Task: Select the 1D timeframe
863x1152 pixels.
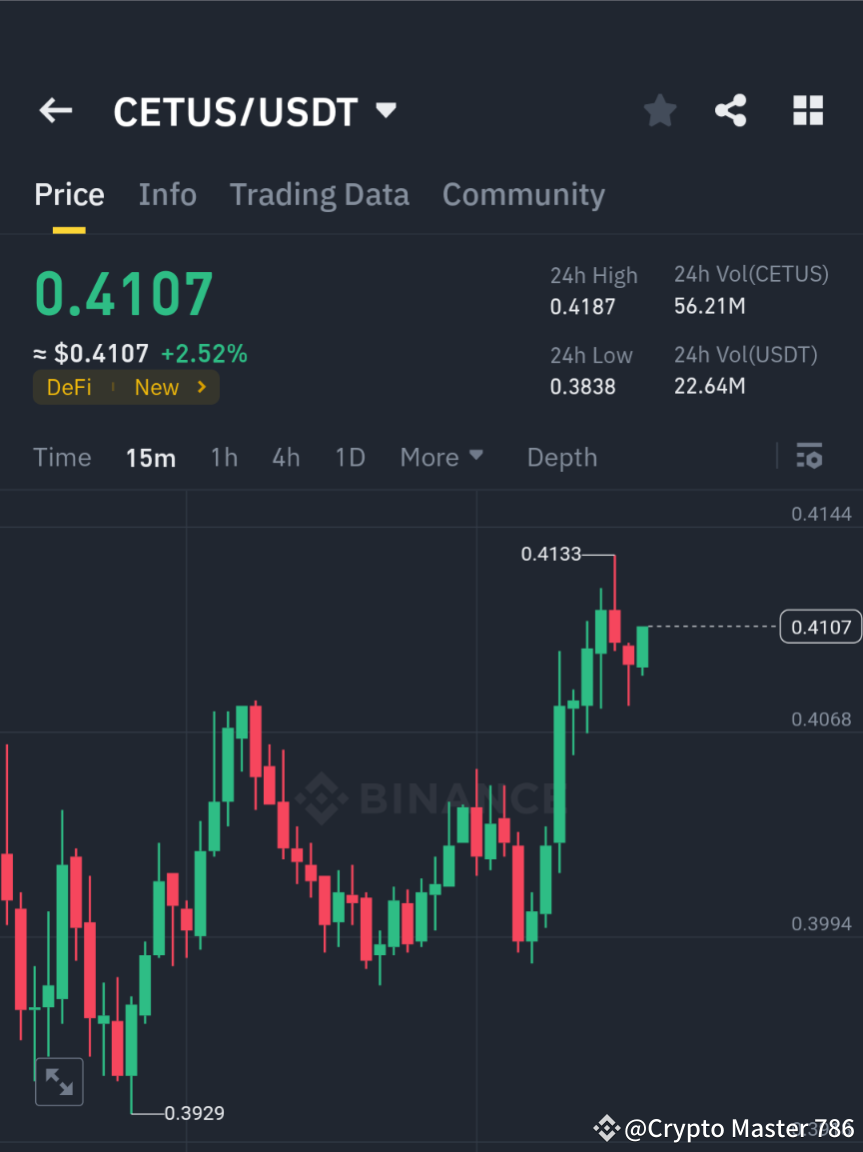Action: tap(350, 457)
